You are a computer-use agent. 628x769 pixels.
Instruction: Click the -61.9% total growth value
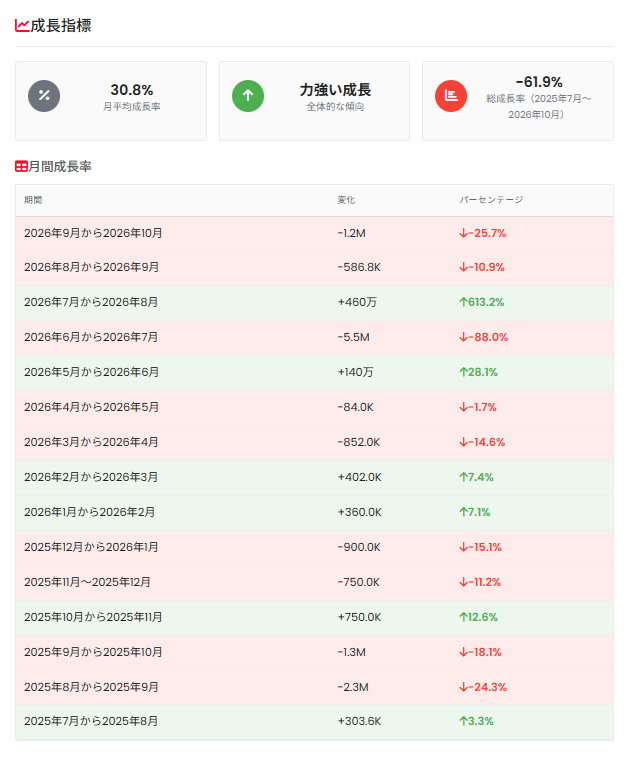coord(539,82)
